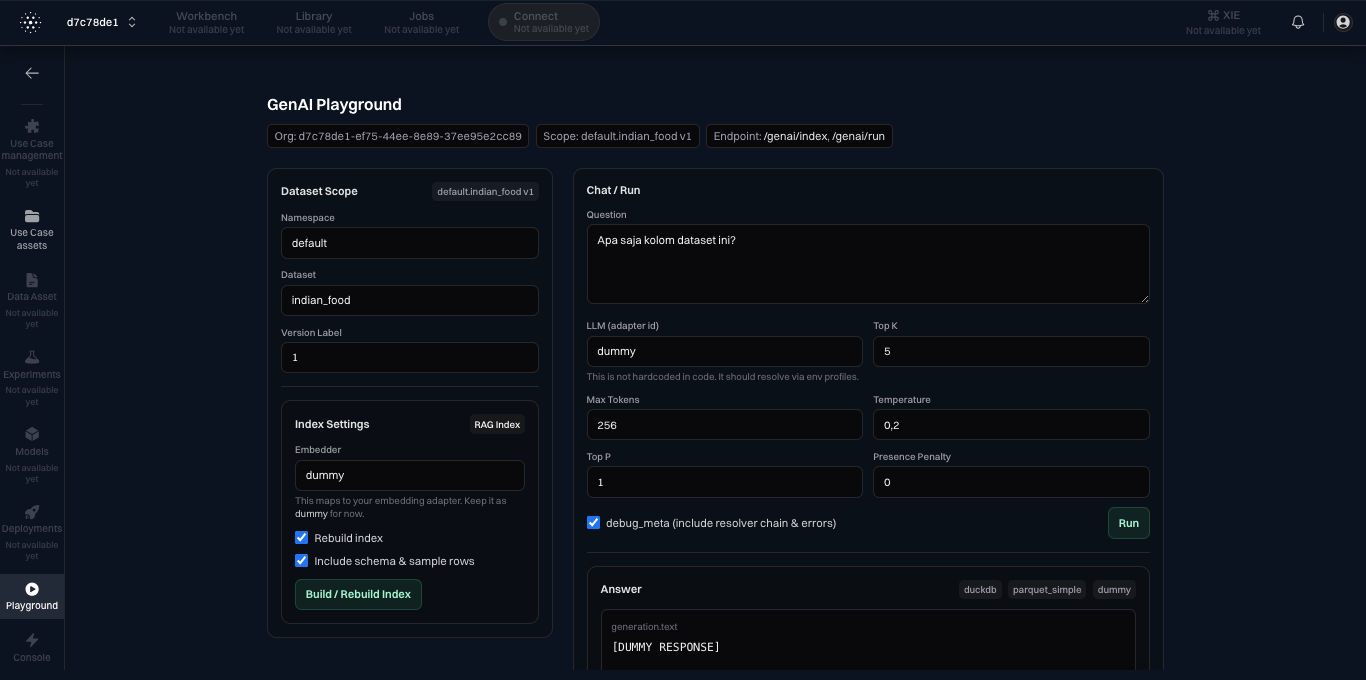
Task: Open the user account avatar menu
Action: 1343,22
